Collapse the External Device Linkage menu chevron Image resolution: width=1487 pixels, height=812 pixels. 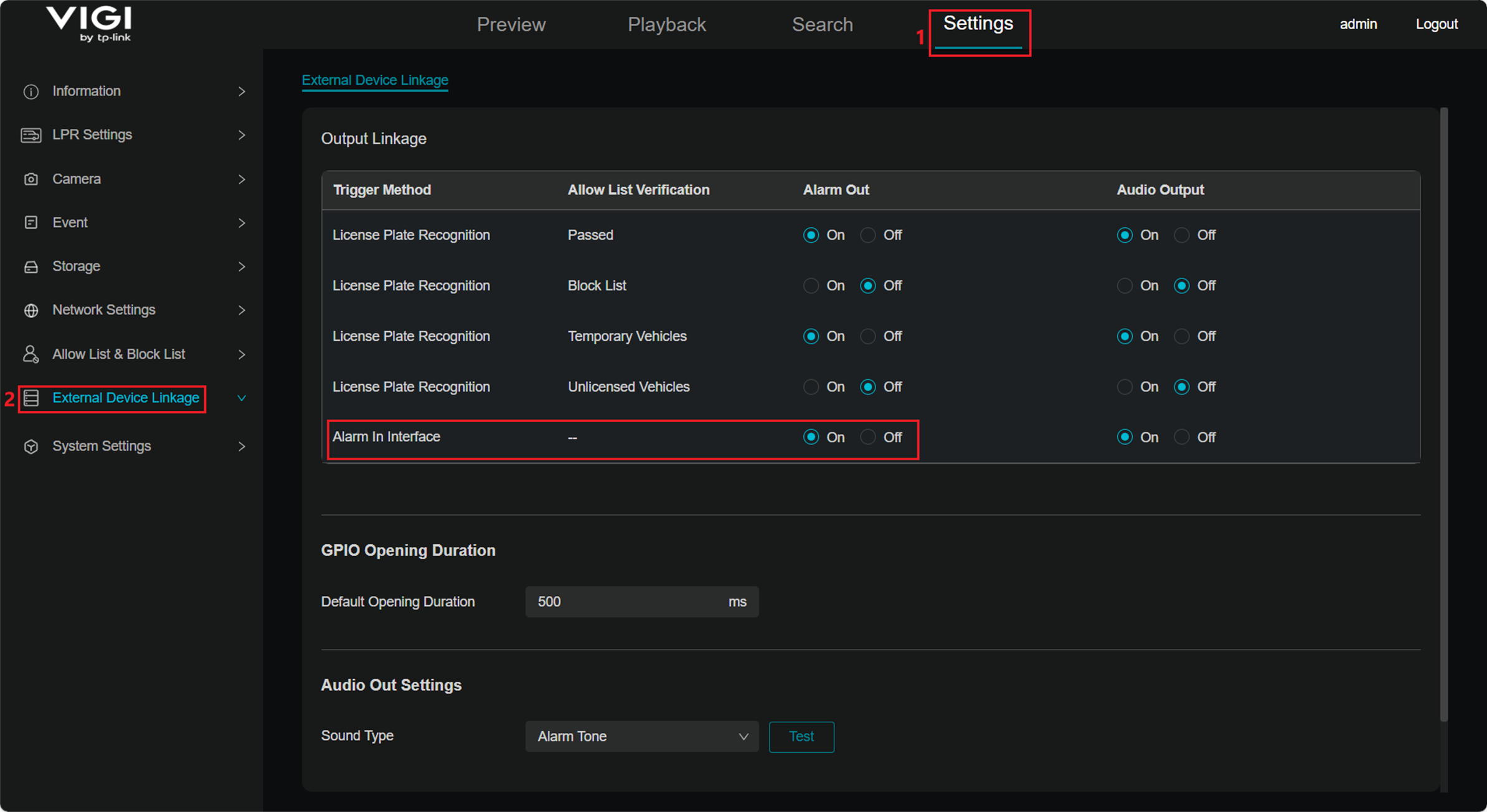[x=242, y=398]
